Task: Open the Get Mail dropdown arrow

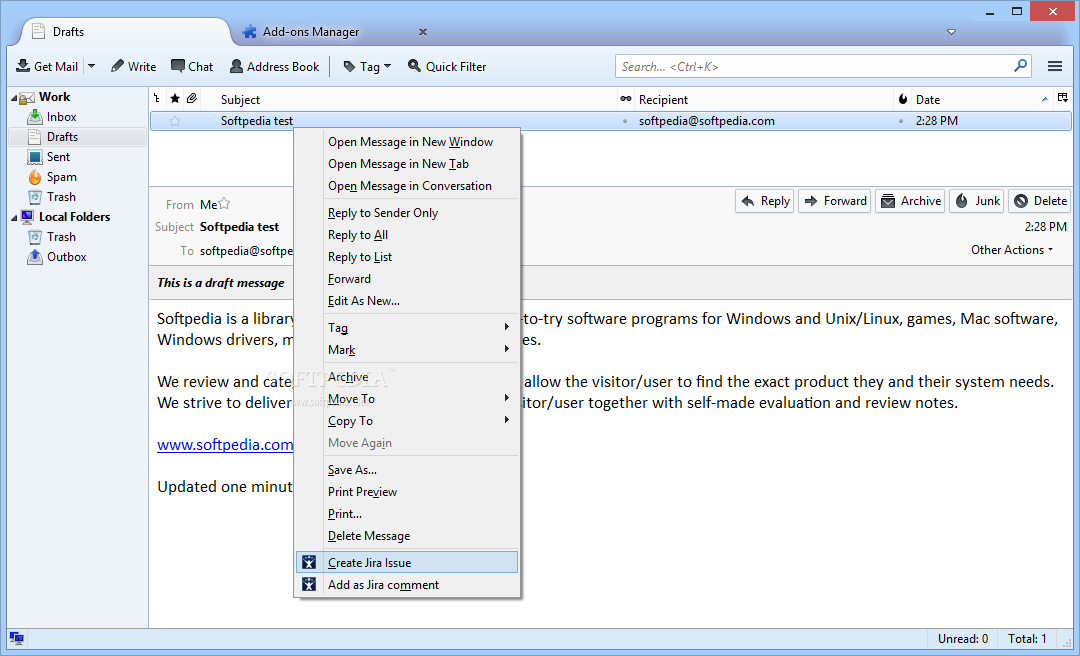Action: (x=91, y=66)
